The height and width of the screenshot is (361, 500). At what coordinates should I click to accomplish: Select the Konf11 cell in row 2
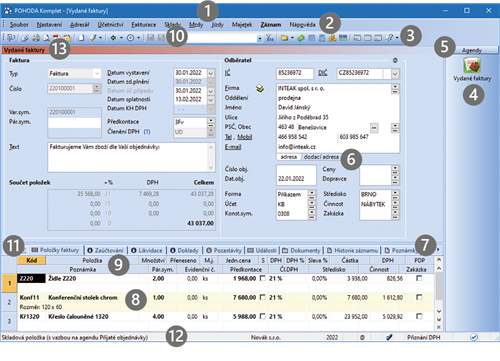(x=32, y=297)
